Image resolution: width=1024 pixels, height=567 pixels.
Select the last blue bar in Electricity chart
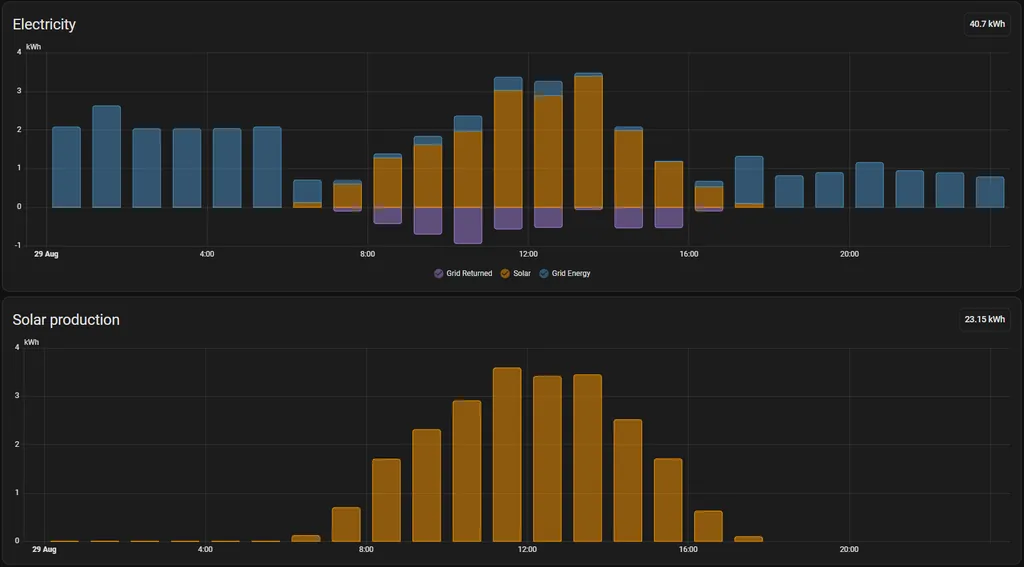click(x=990, y=192)
